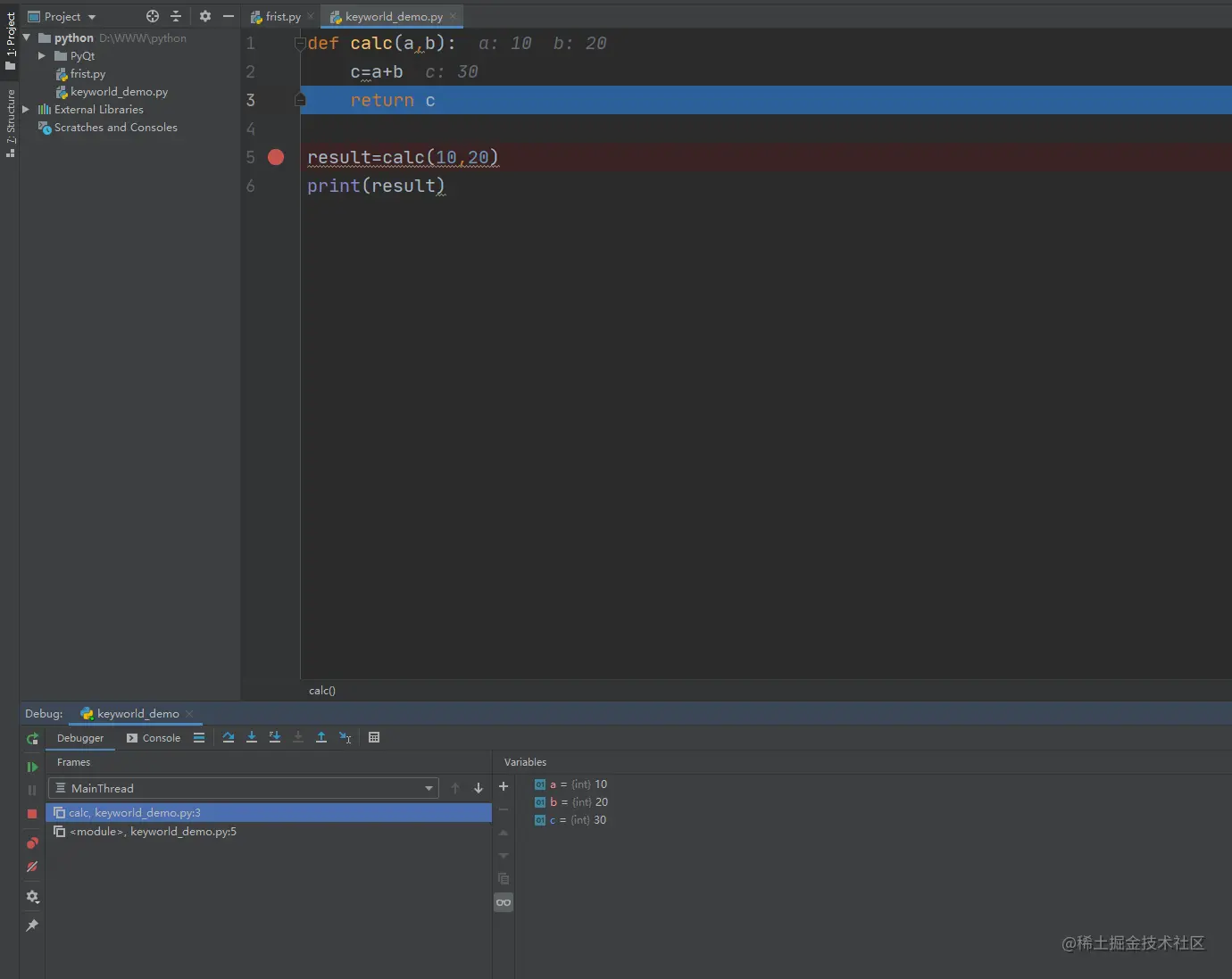Click Locate/Select Opened File crosshair icon
1232x979 pixels.
[x=153, y=16]
